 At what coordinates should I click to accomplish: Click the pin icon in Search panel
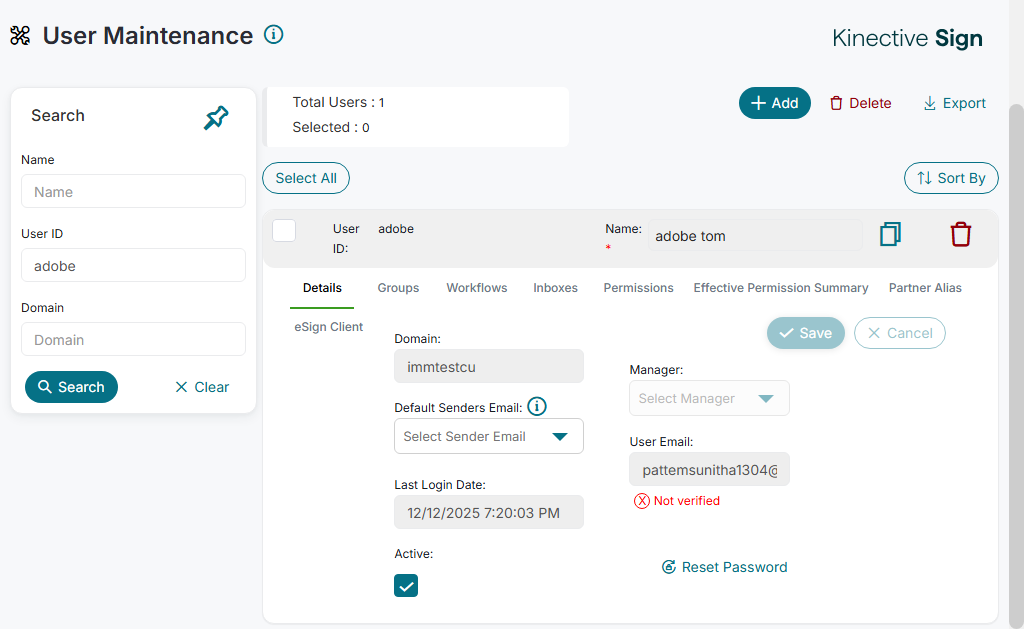(216, 118)
